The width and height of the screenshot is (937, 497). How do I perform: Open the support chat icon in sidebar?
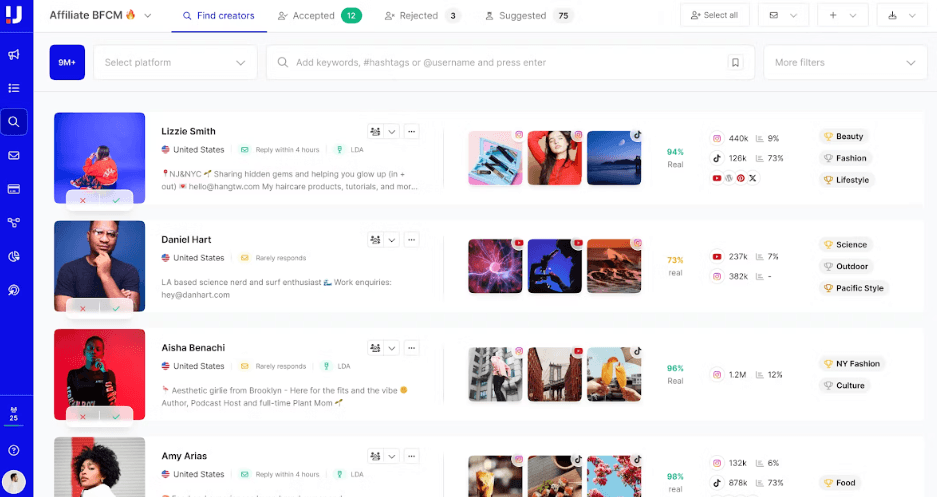(x=14, y=290)
